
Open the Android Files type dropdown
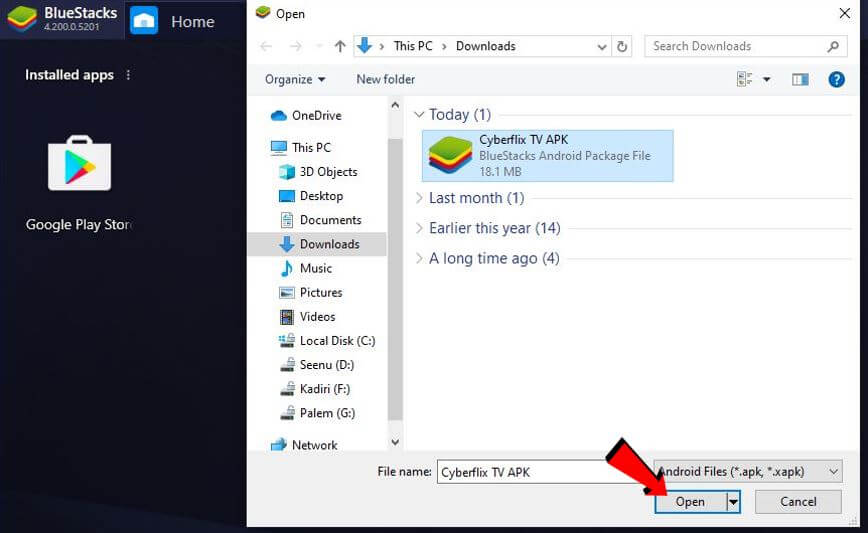pyautogui.click(x=748, y=472)
